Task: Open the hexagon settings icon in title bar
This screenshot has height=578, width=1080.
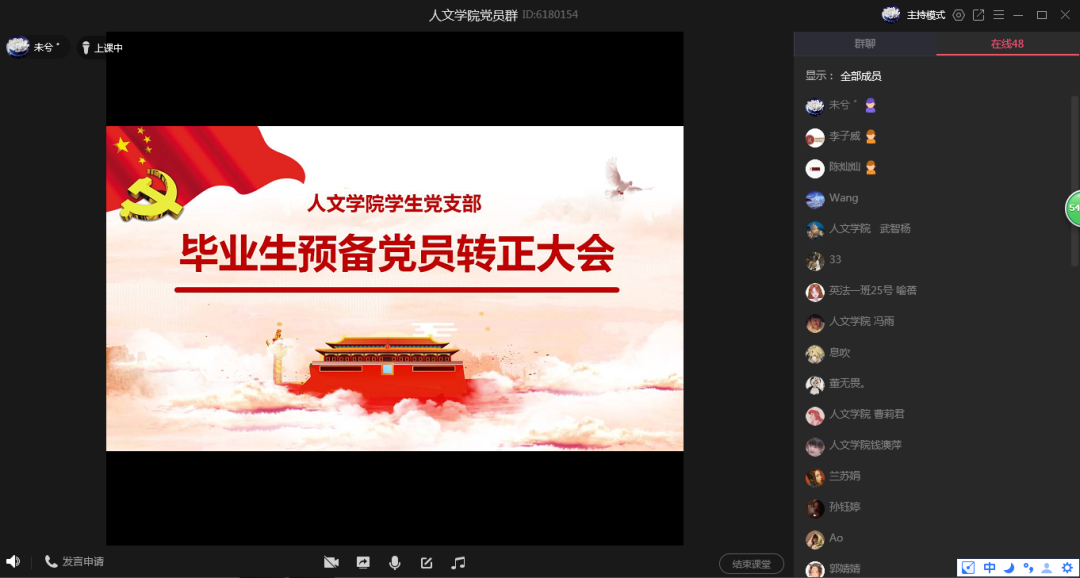Action: coord(959,15)
